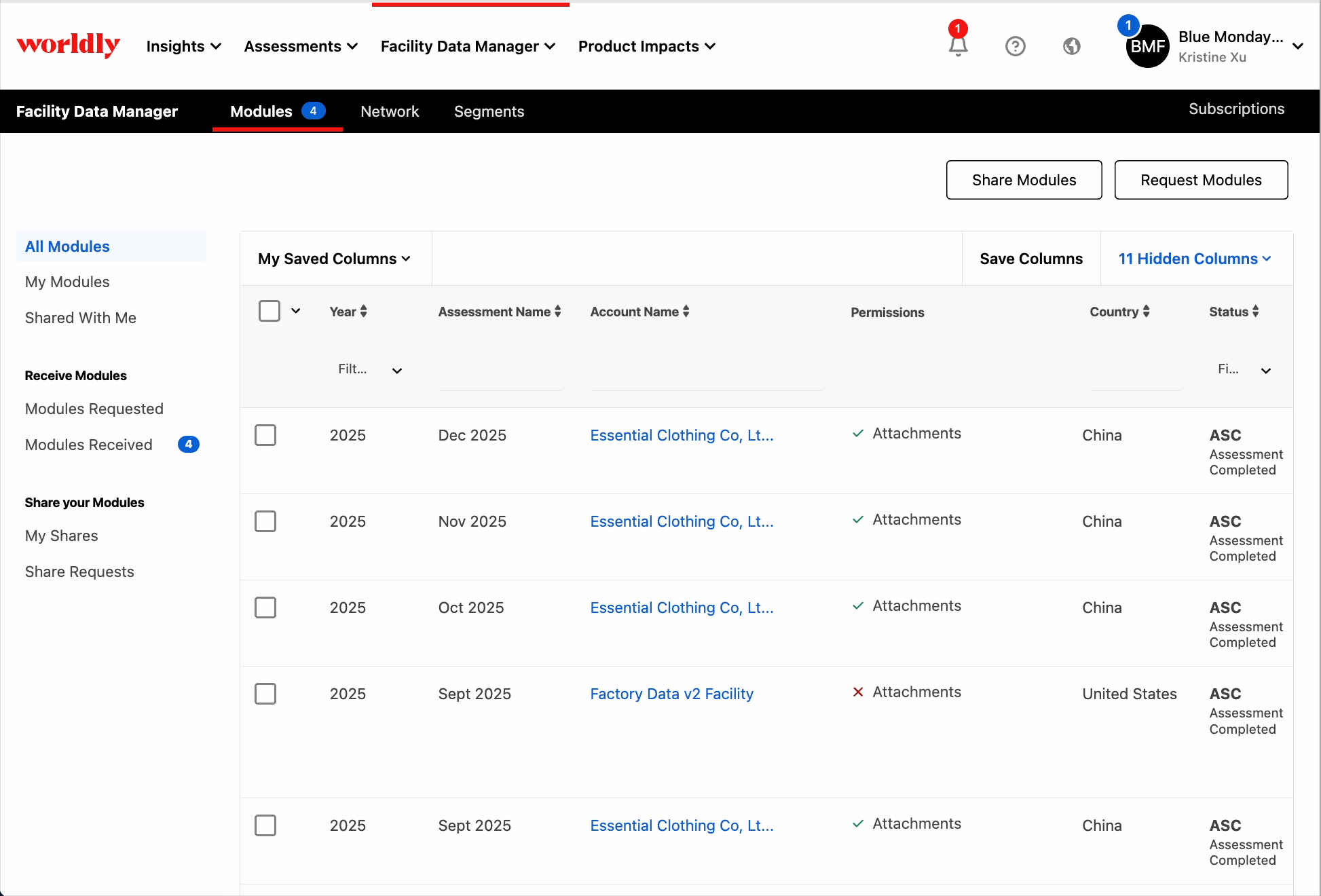Viewport: 1321px width, 896px height.
Task: Check the Nov 2025 row checkbox
Action: click(x=265, y=521)
